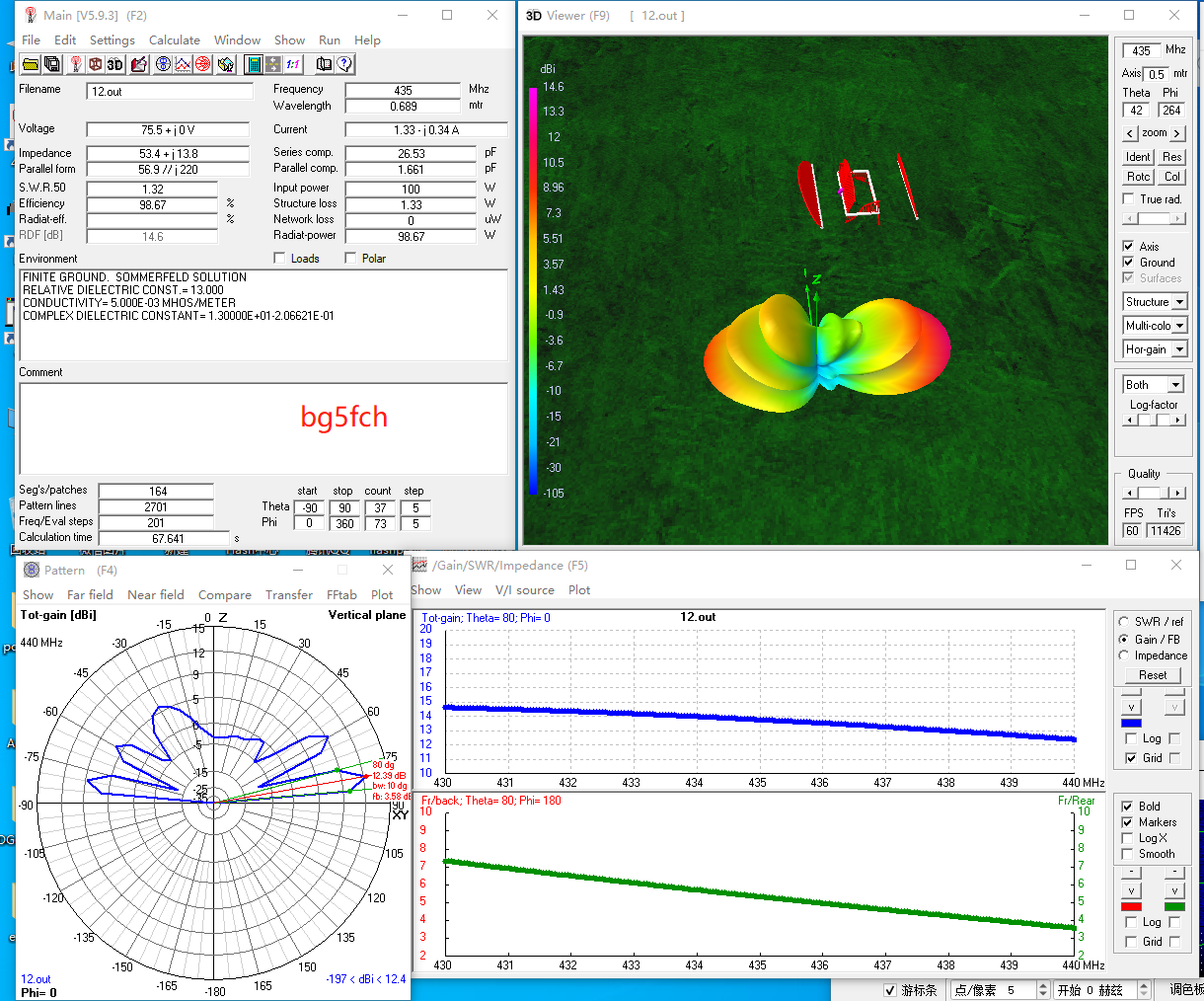This screenshot has height=1001, width=1204.
Task: Click the calculator icon in toolbar
Action: click(x=254, y=64)
